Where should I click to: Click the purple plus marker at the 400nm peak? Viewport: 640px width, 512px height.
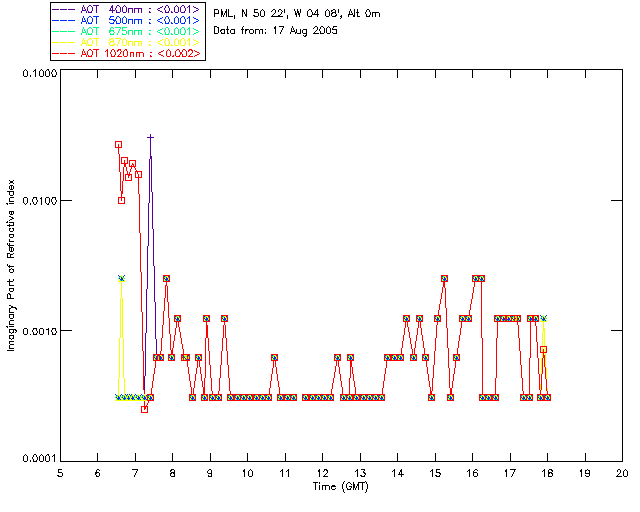click(x=151, y=137)
